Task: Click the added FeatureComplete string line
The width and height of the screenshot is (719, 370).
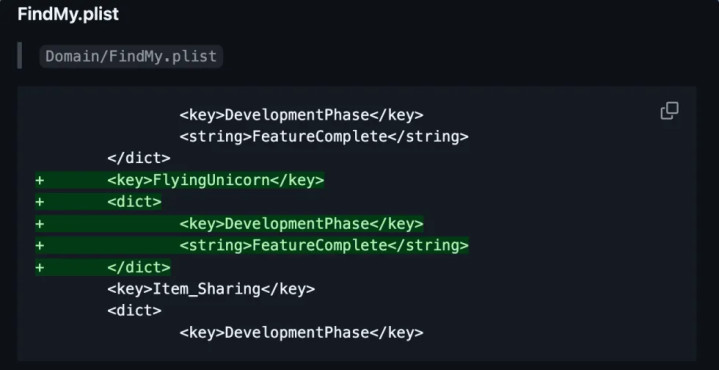Action: (x=324, y=245)
